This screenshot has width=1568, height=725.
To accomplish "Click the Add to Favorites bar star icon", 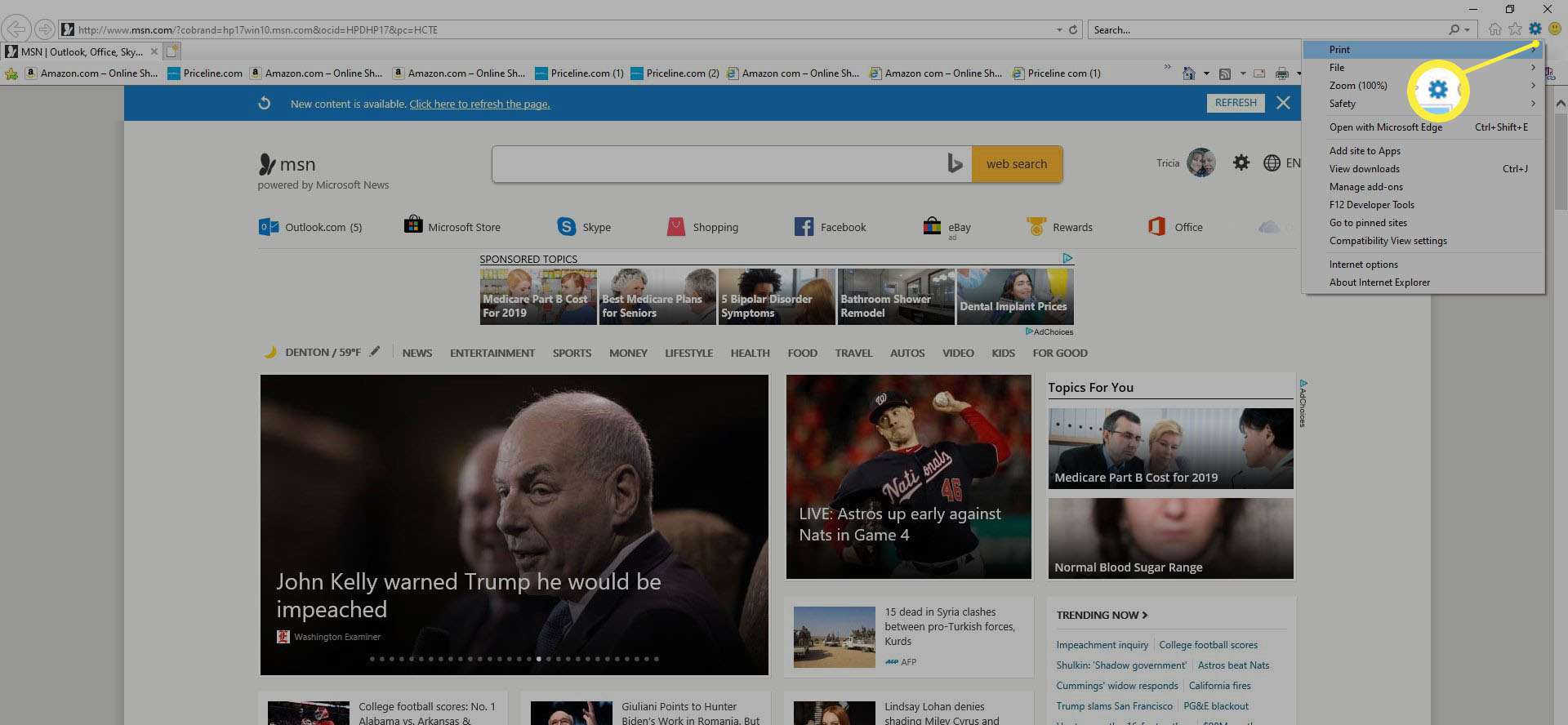I will click(x=11, y=73).
